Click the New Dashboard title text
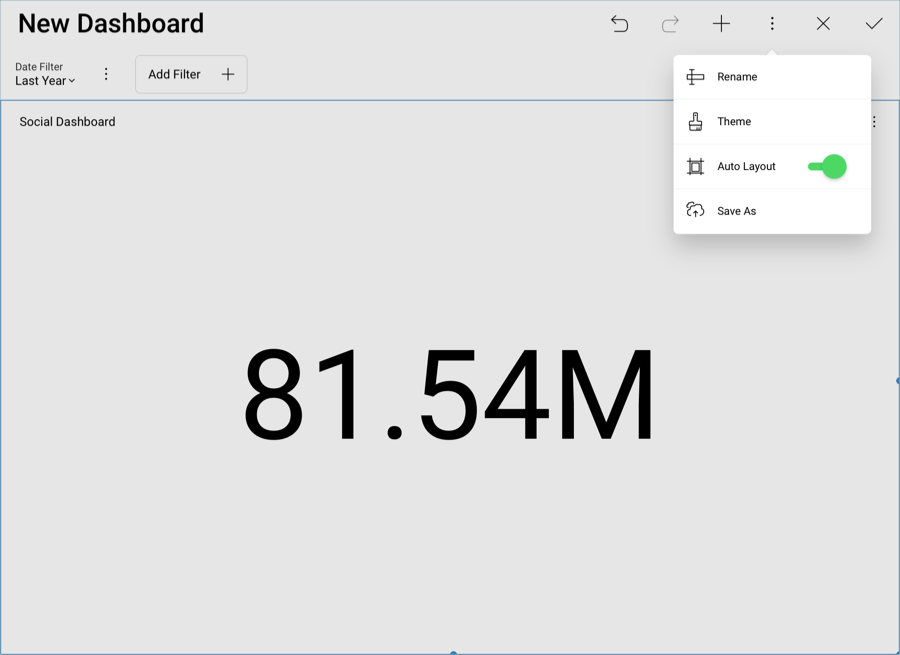900x655 pixels. point(111,24)
